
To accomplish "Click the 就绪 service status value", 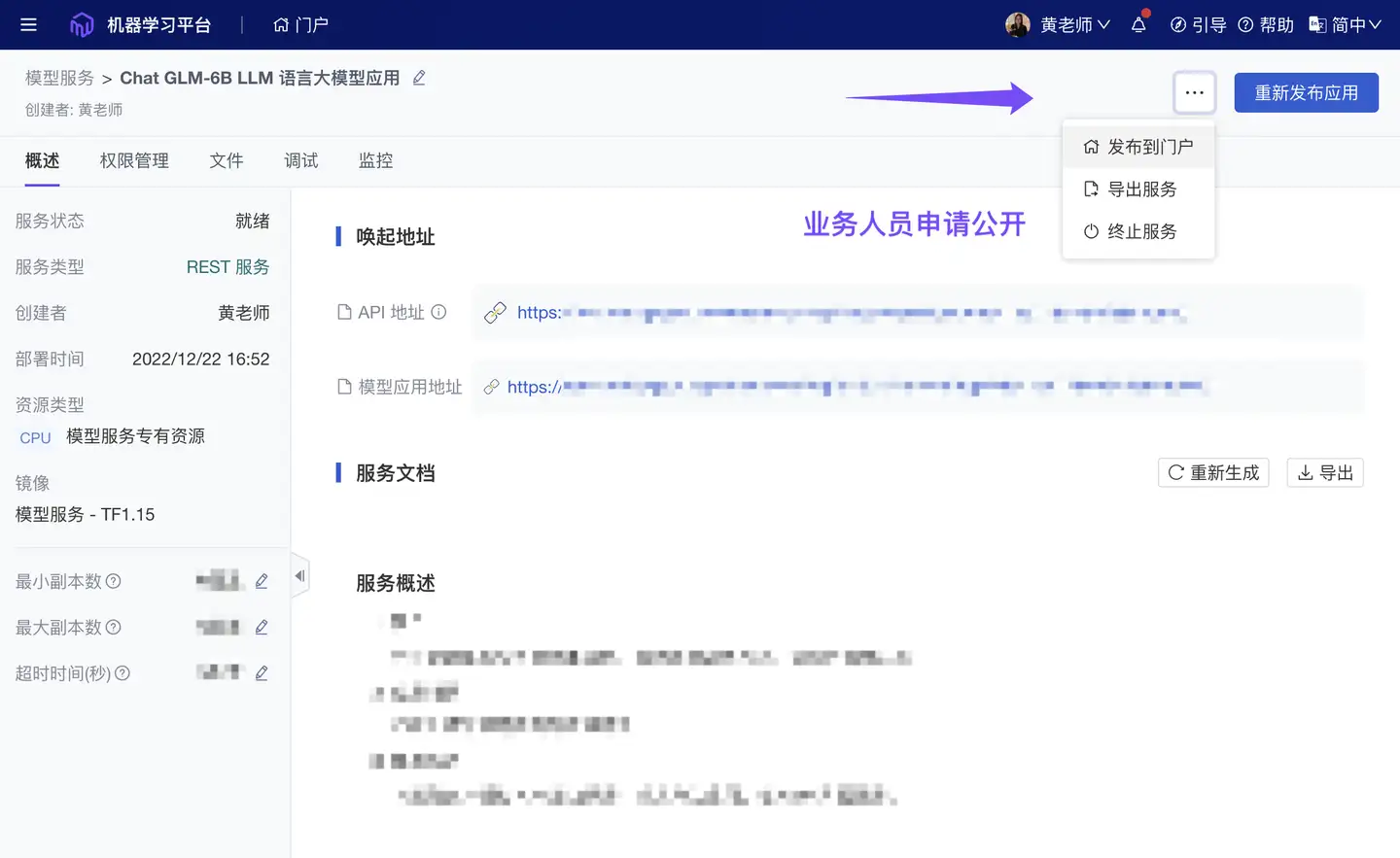I will [253, 221].
